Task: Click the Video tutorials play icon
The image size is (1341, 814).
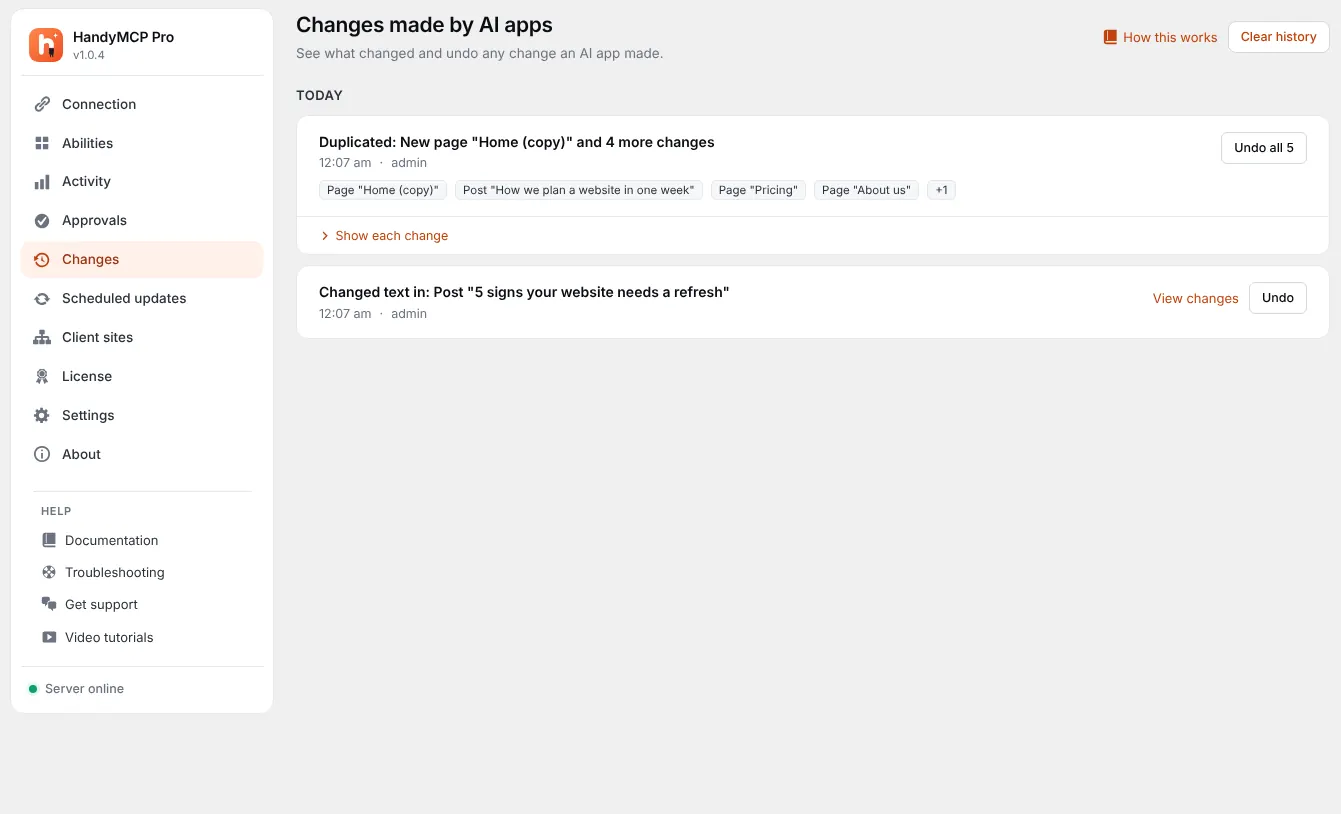Action: coord(49,637)
